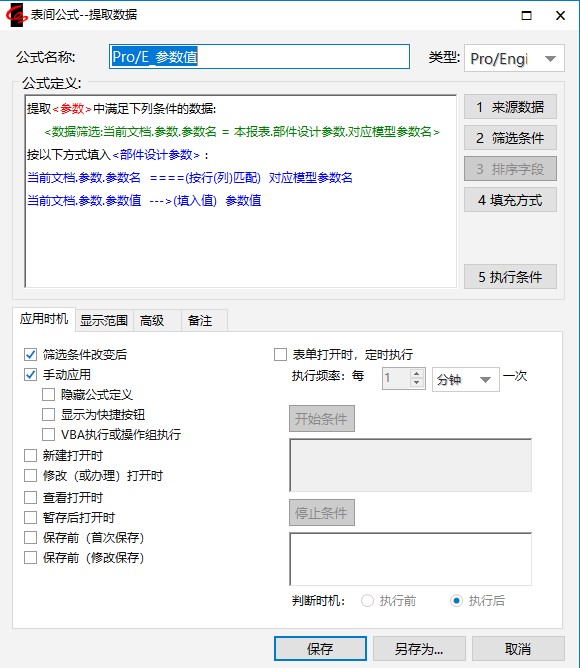Screen dimensions: 580x668
Task: Check 表单打开时，定时执行 option
Action: point(280,354)
